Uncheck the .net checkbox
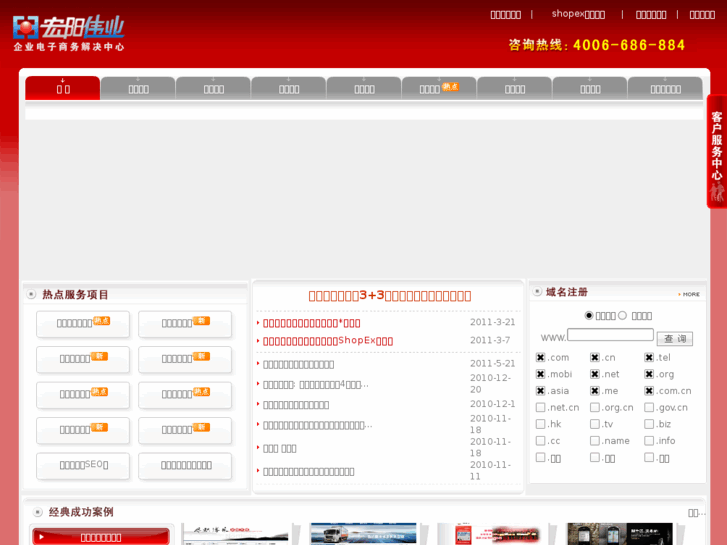 click(x=595, y=374)
